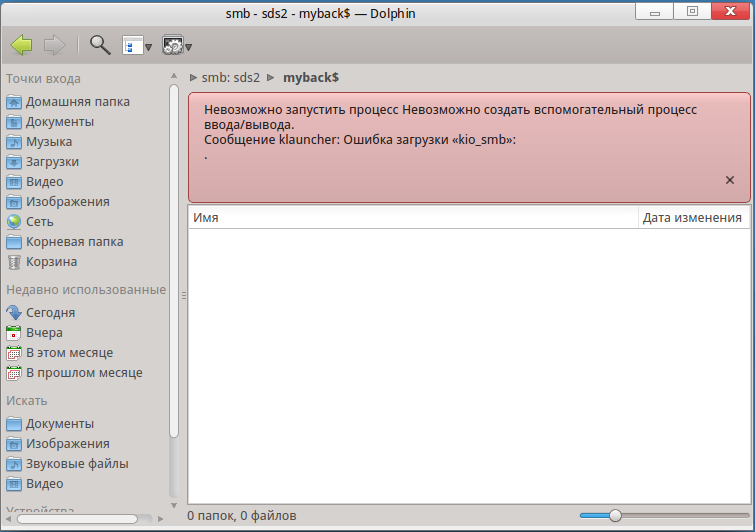Click Изображения icon under Искать

tap(14, 444)
